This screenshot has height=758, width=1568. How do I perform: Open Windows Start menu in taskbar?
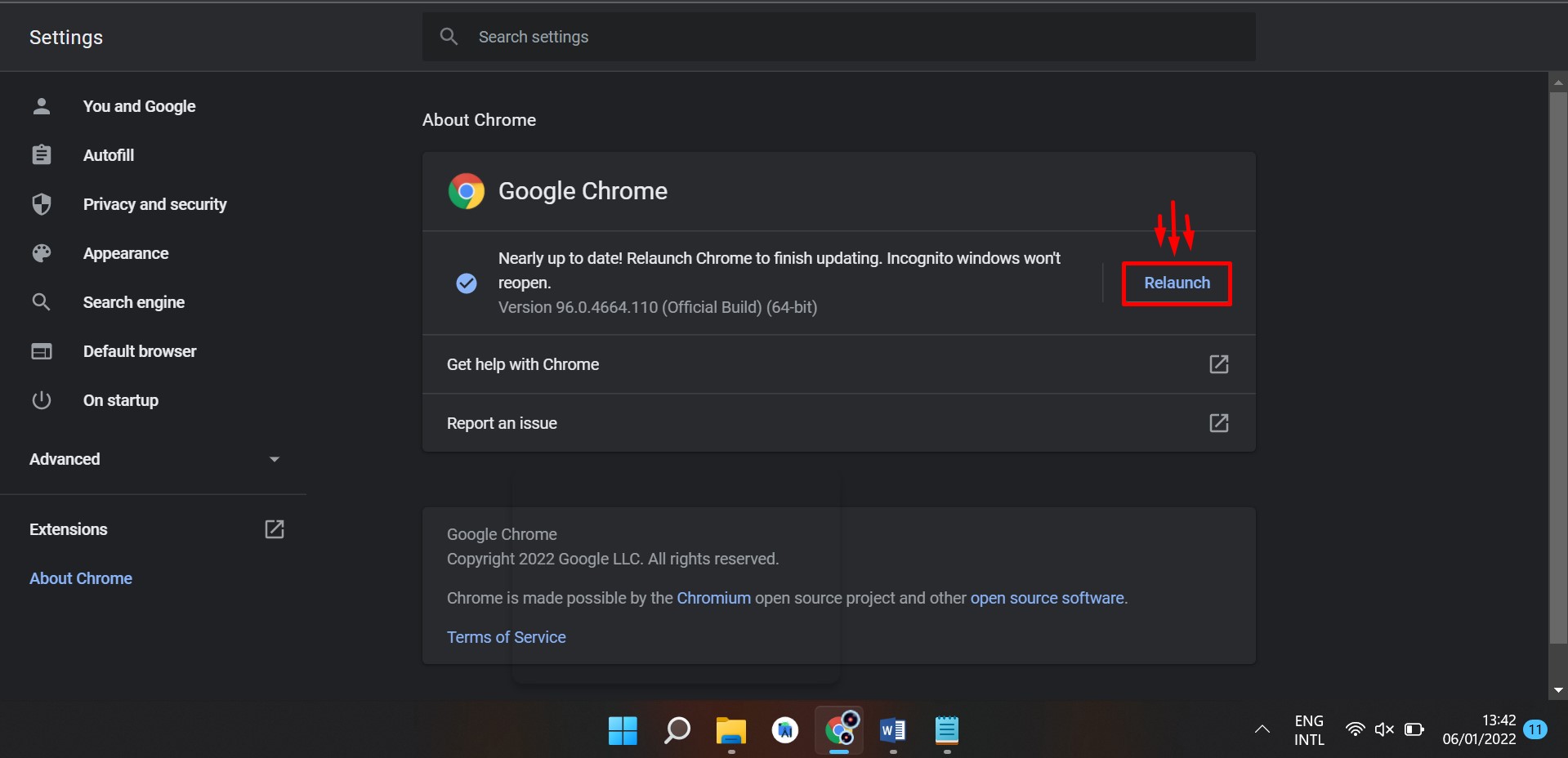coord(623,730)
